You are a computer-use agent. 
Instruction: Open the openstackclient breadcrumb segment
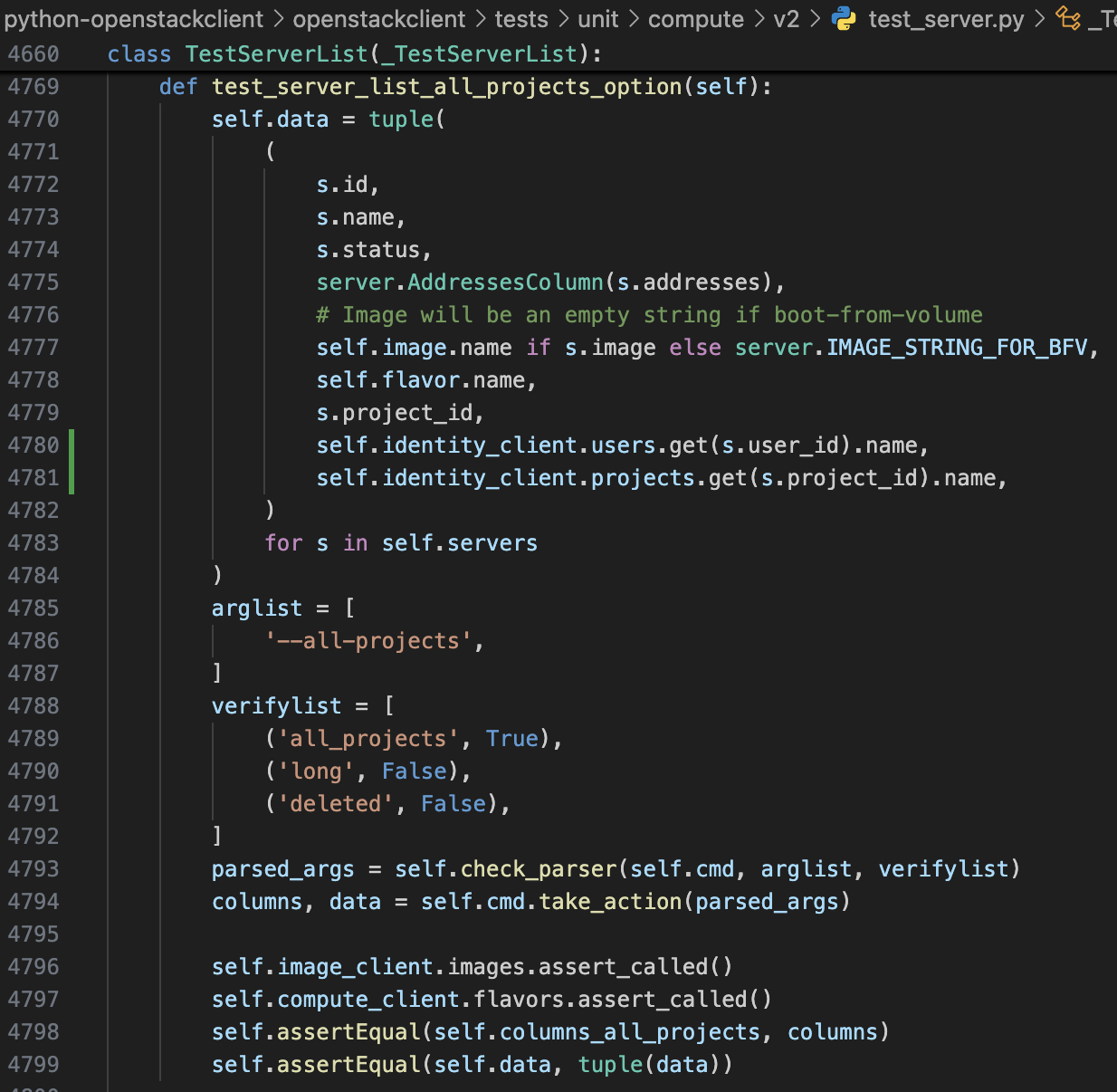(378, 19)
